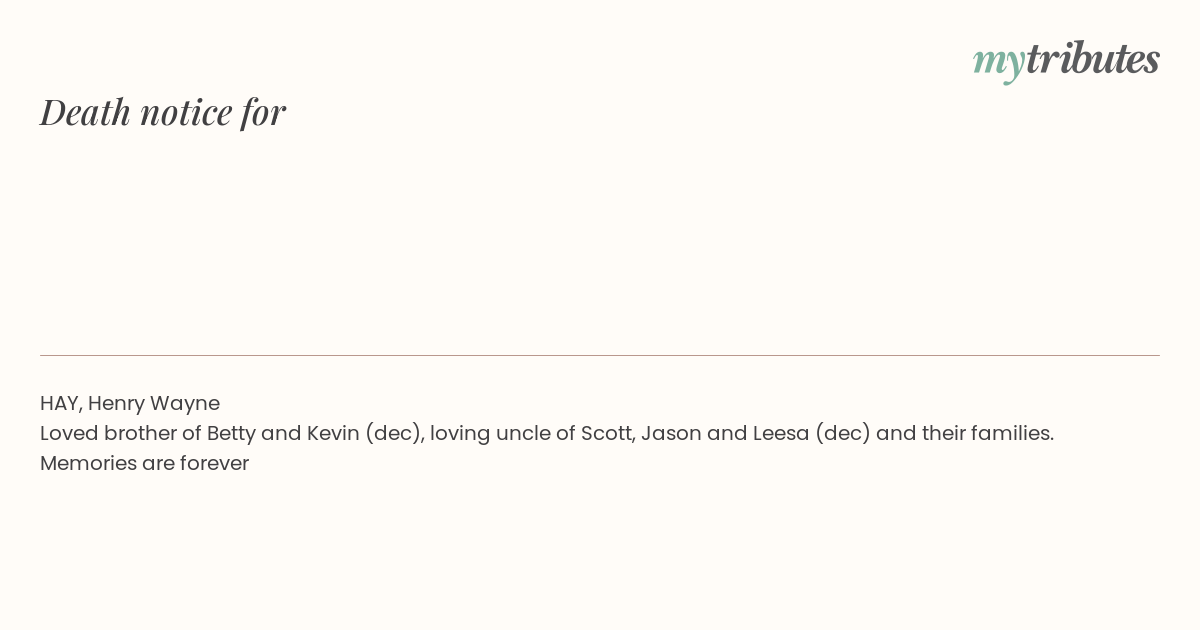Click the first "(dec)" after Kevin
The image size is (1200, 630).
(x=392, y=433)
